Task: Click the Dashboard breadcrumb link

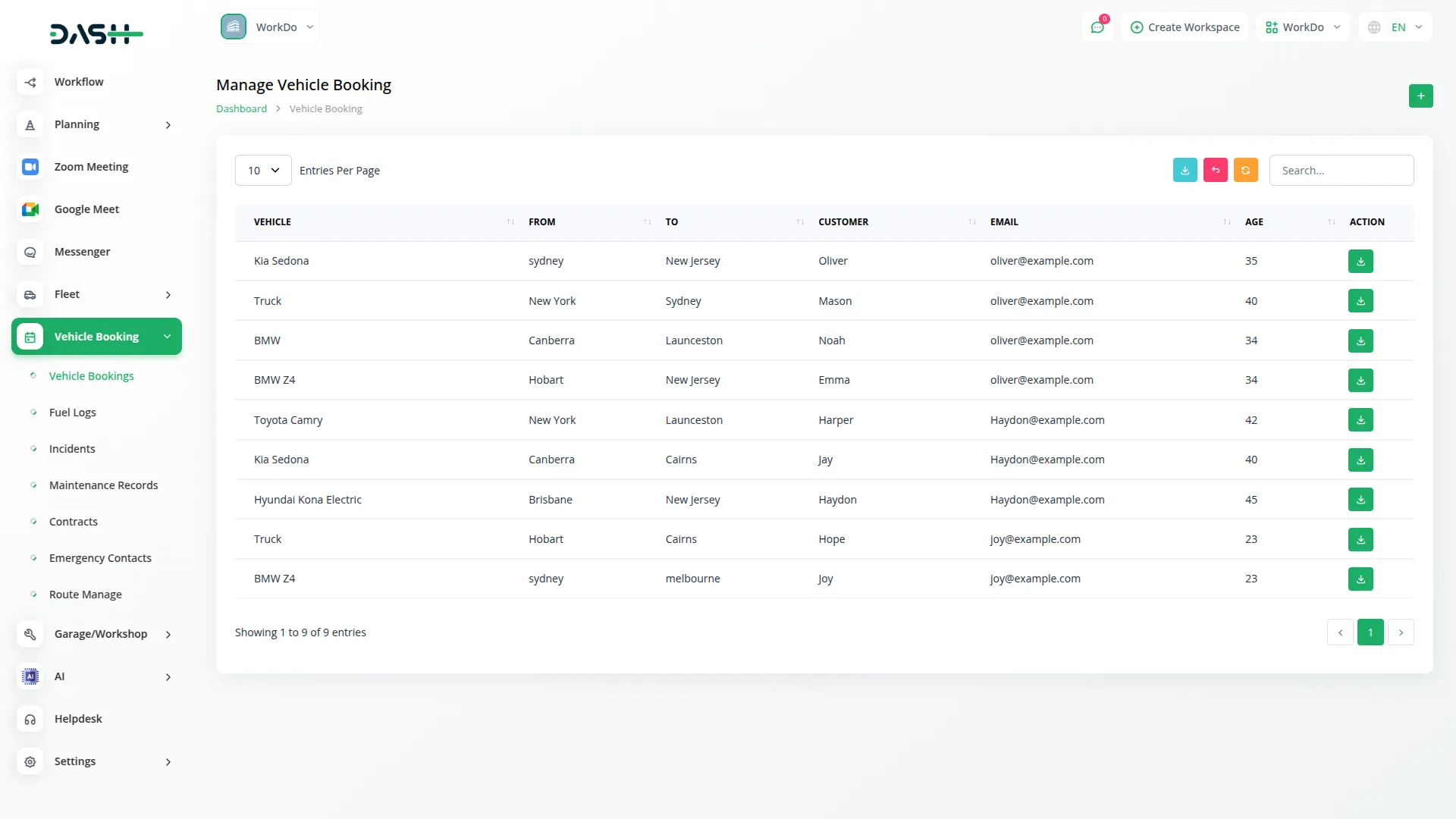Action: click(240, 108)
